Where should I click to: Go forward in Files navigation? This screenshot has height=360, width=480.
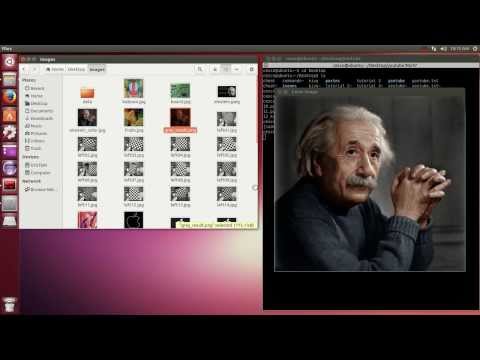coord(34,69)
